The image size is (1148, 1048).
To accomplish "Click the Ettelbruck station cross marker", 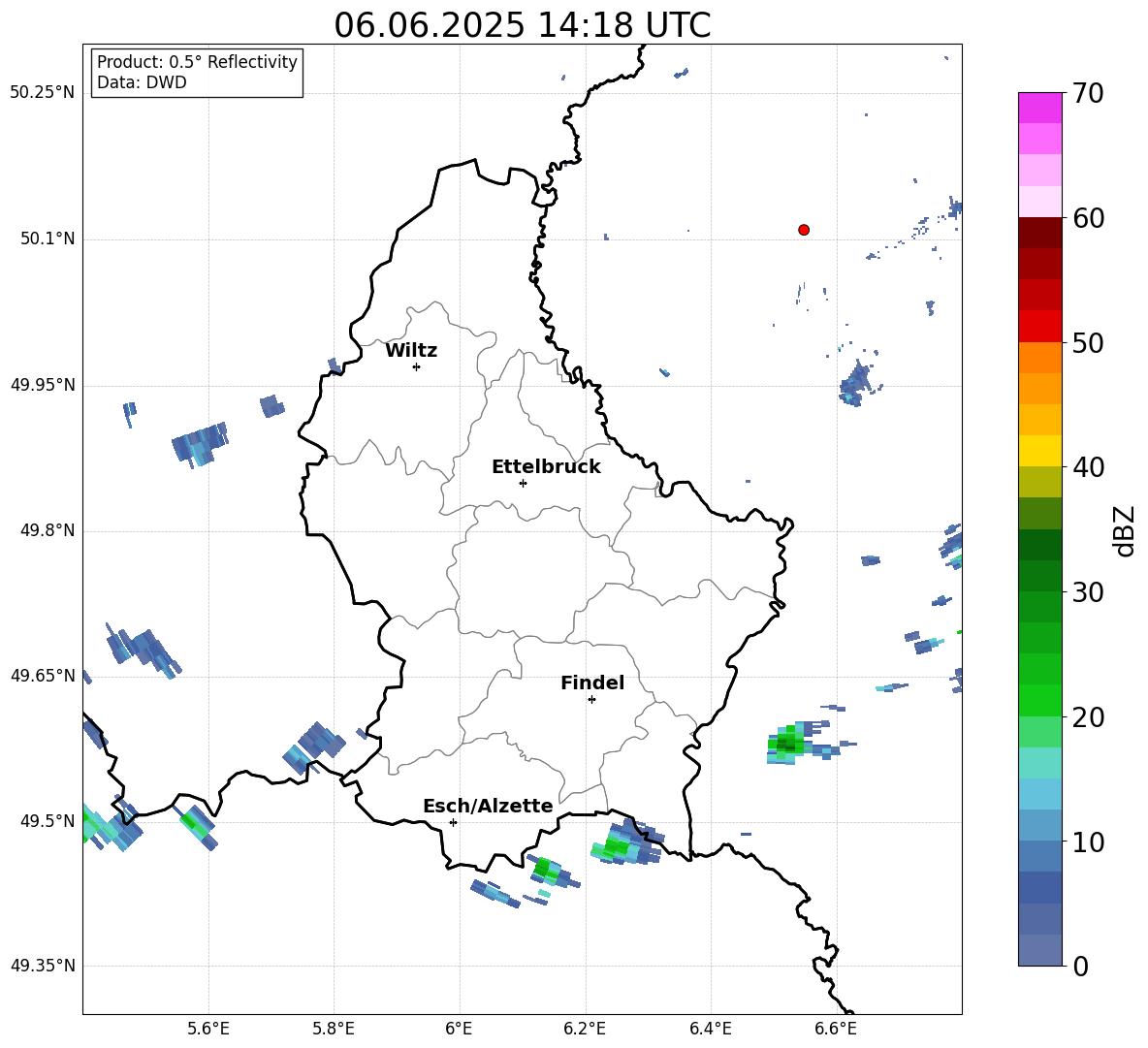I will [x=523, y=483].
